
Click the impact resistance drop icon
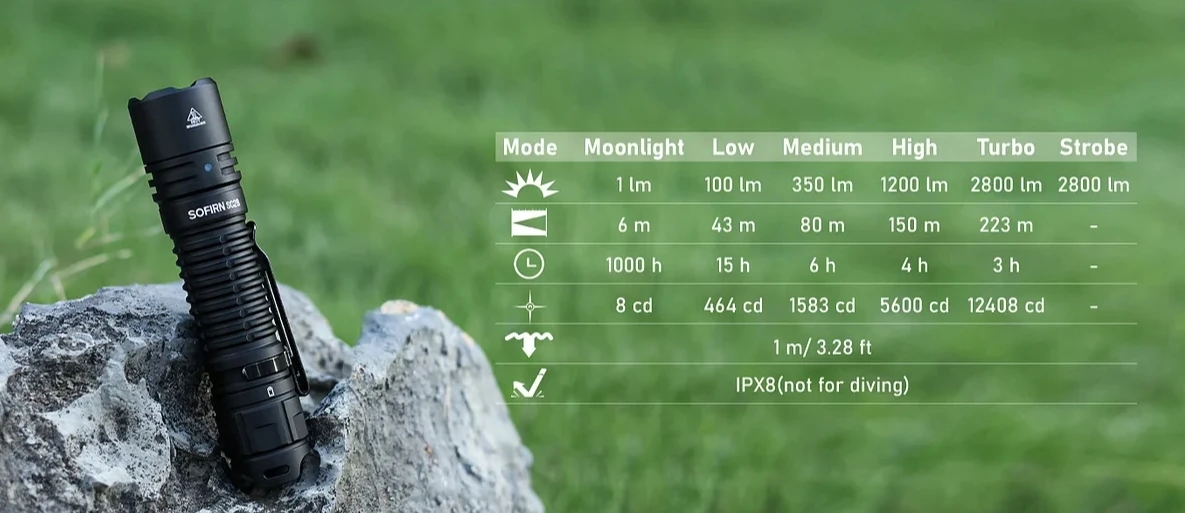(x=529, y=344)
